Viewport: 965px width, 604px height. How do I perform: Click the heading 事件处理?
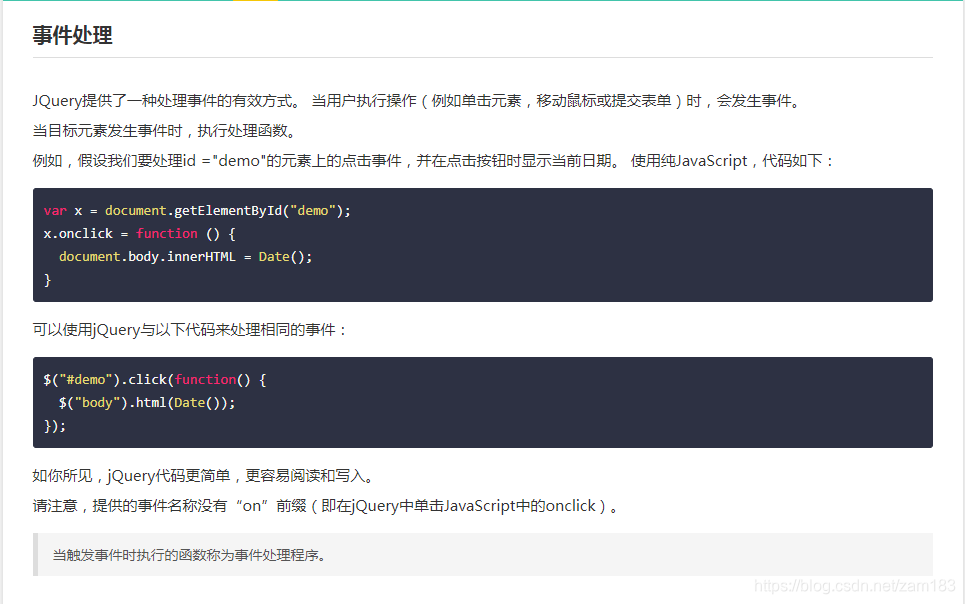(73, 35)
